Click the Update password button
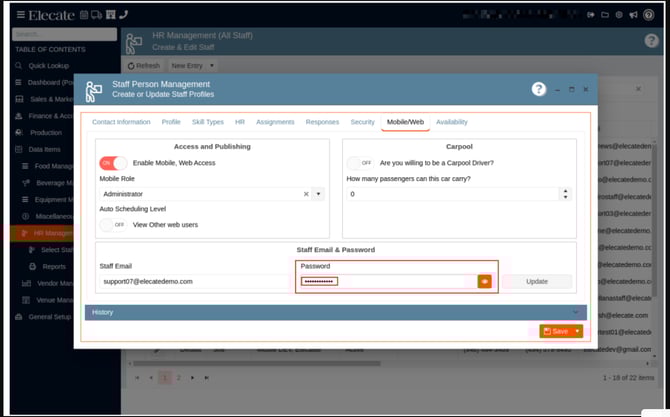This screenshot has height=417, width=670. pos(536,282)
